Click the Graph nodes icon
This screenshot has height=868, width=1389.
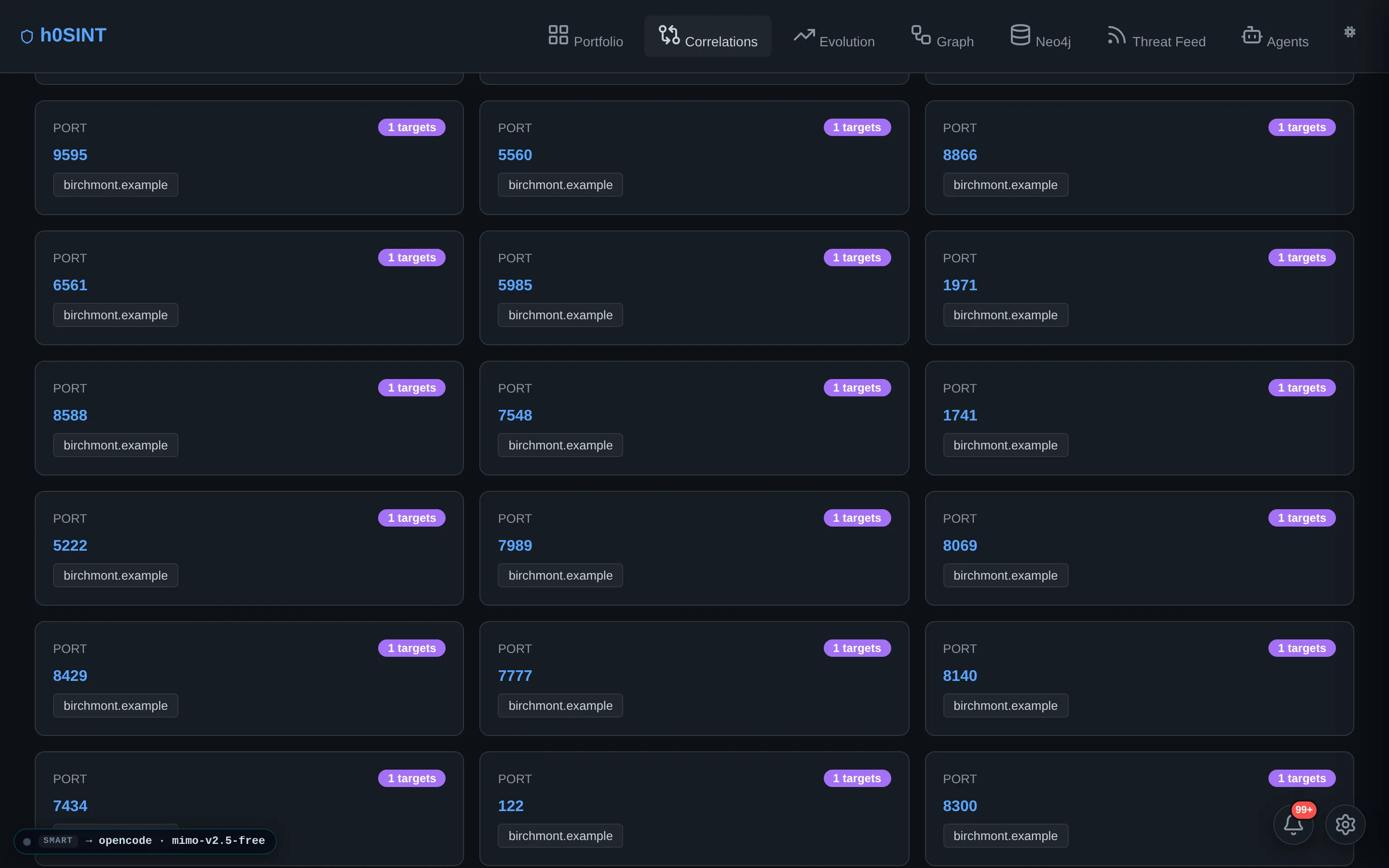tap(921, 34)
